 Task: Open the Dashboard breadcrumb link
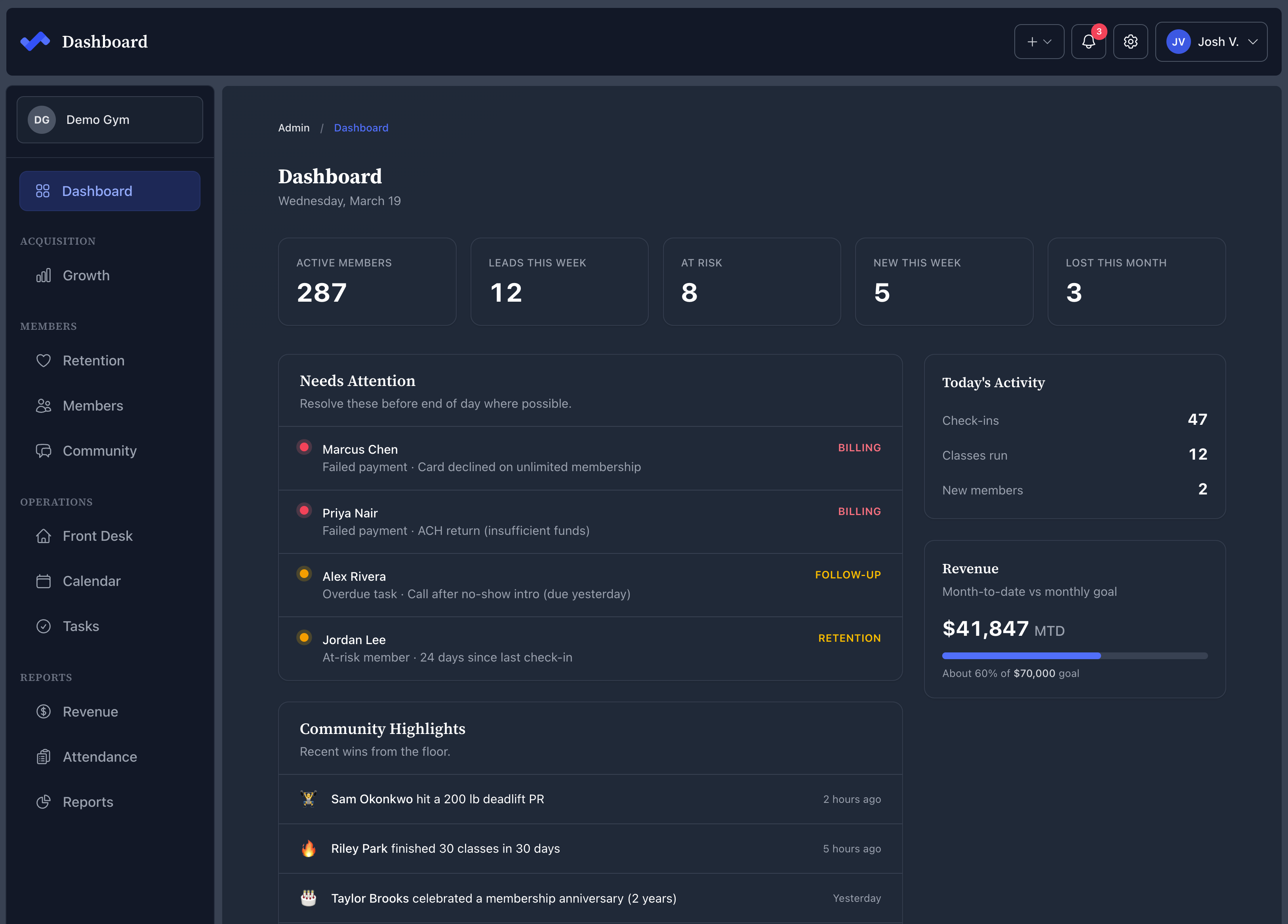[361, 128]
